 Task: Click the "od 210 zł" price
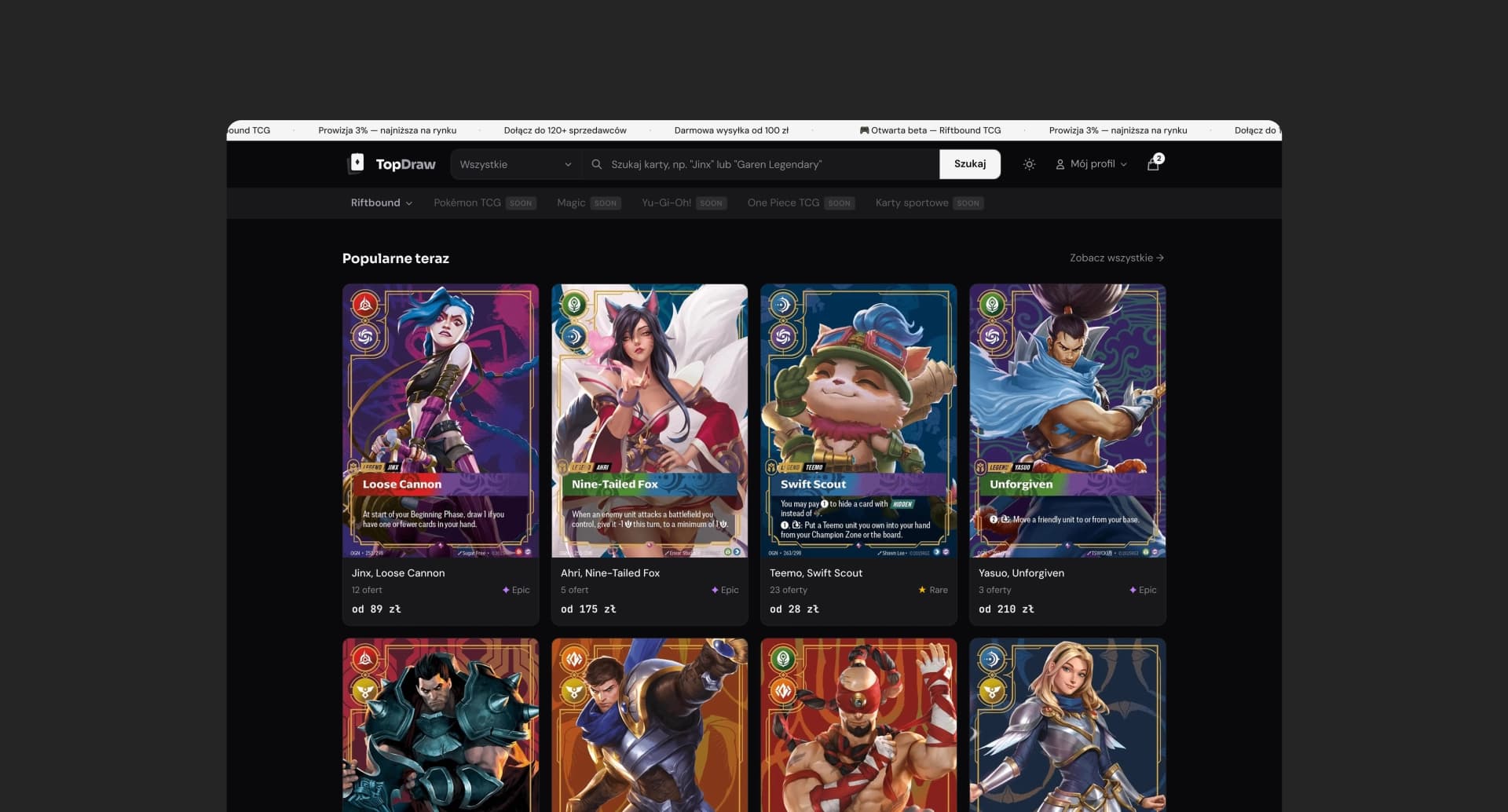1006,609
